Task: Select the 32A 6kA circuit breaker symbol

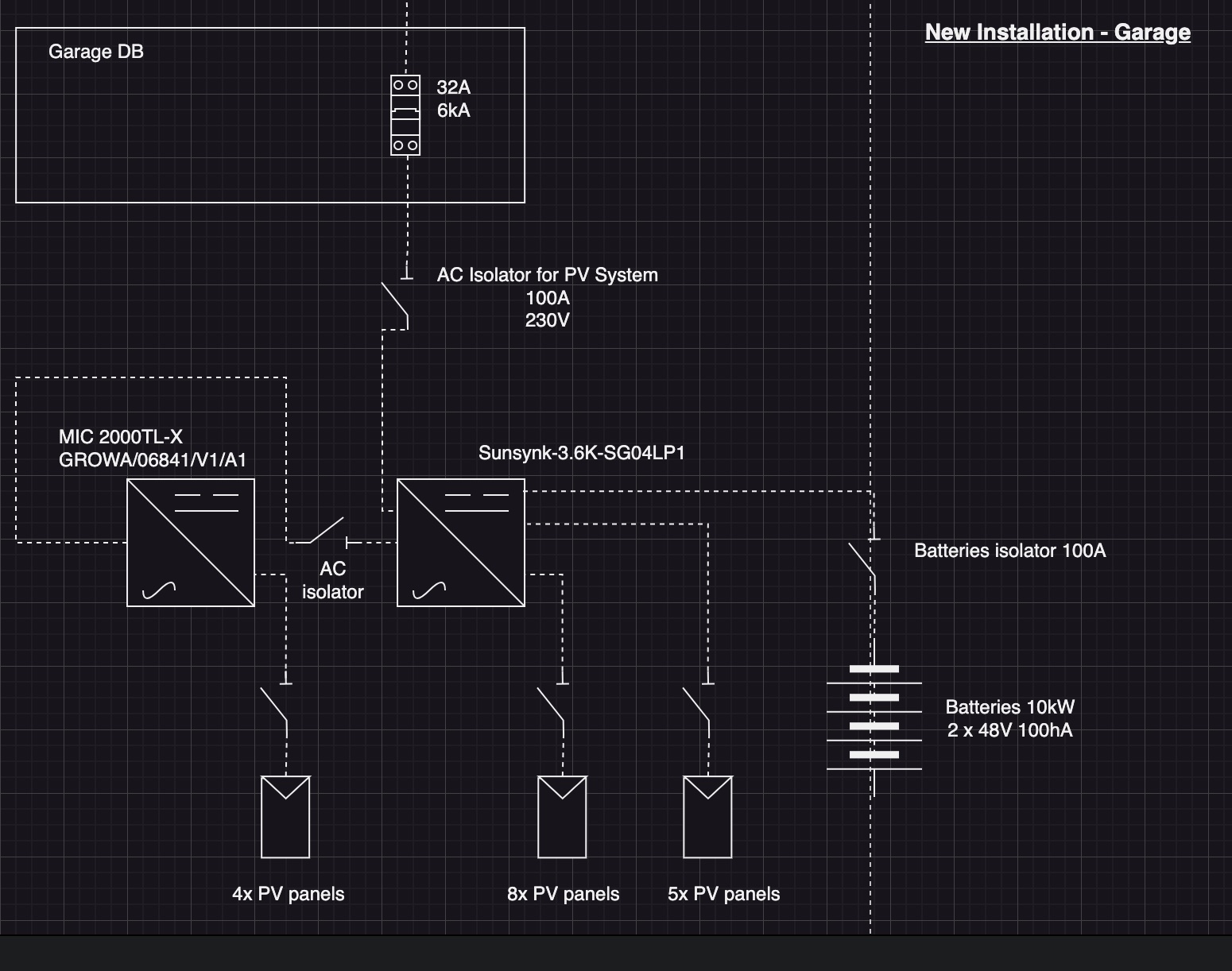Action: click(x=405, y=115)
